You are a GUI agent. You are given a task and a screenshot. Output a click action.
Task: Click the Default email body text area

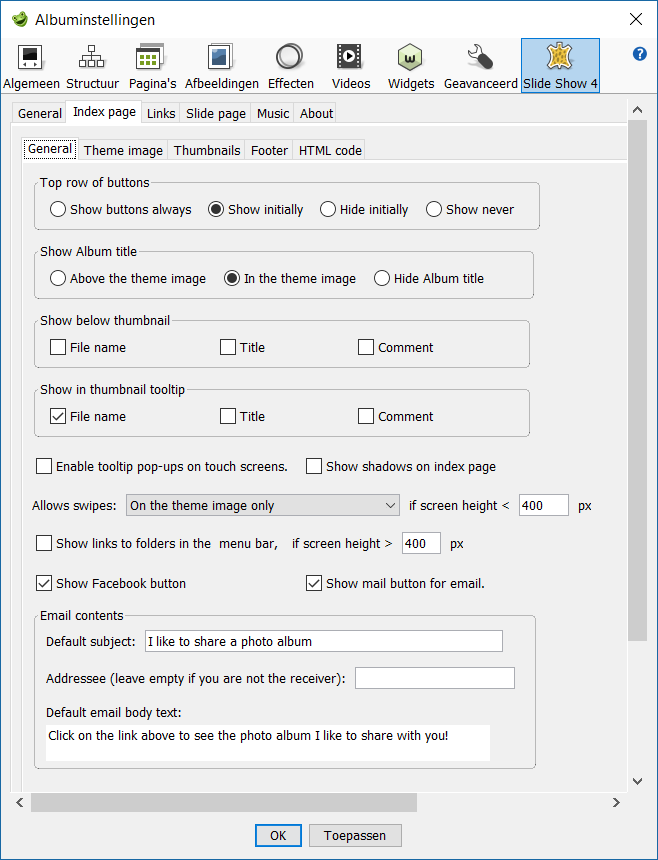point(268,743)
